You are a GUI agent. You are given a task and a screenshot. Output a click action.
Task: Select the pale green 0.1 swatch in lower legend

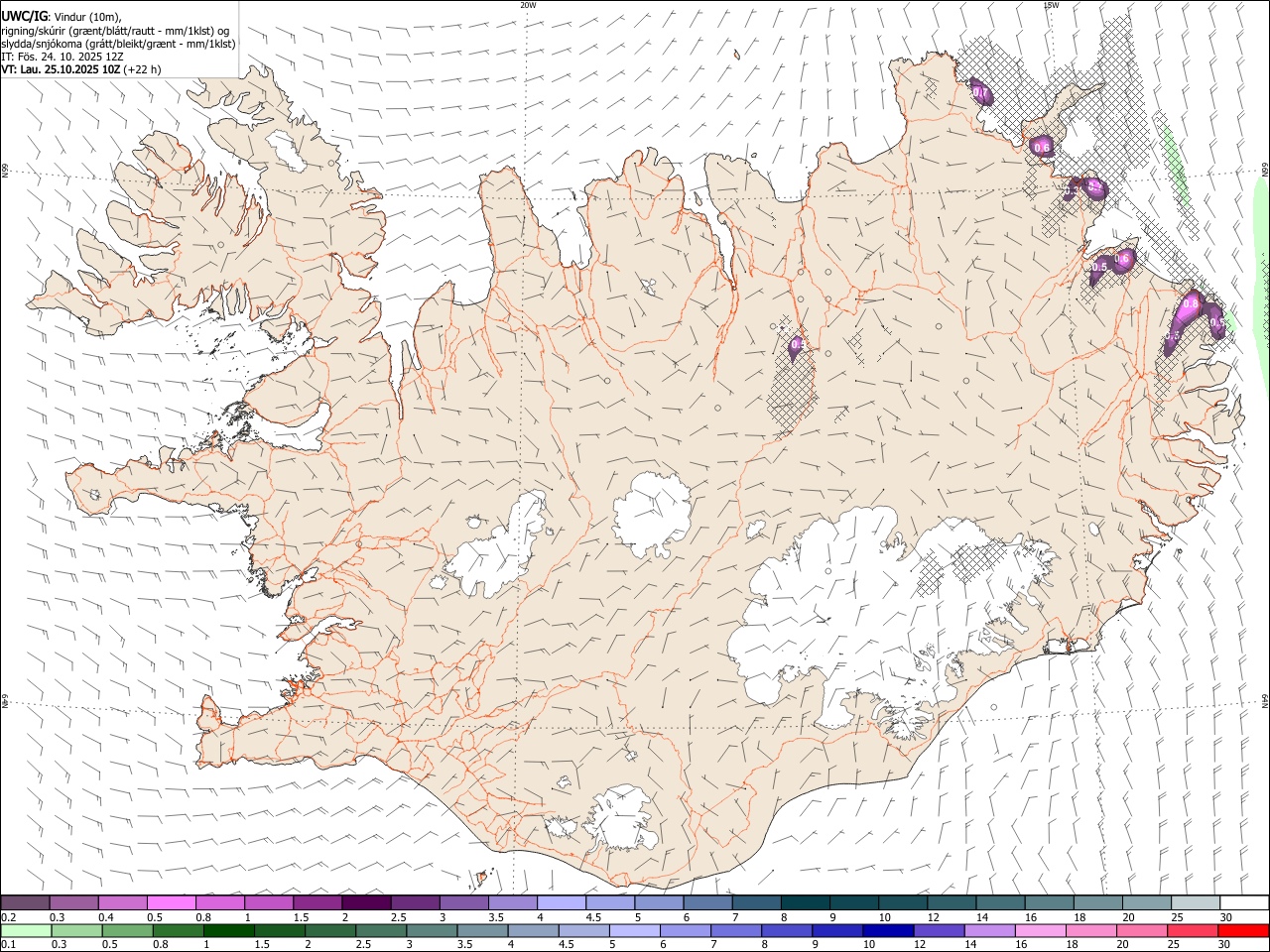(26, 930)
